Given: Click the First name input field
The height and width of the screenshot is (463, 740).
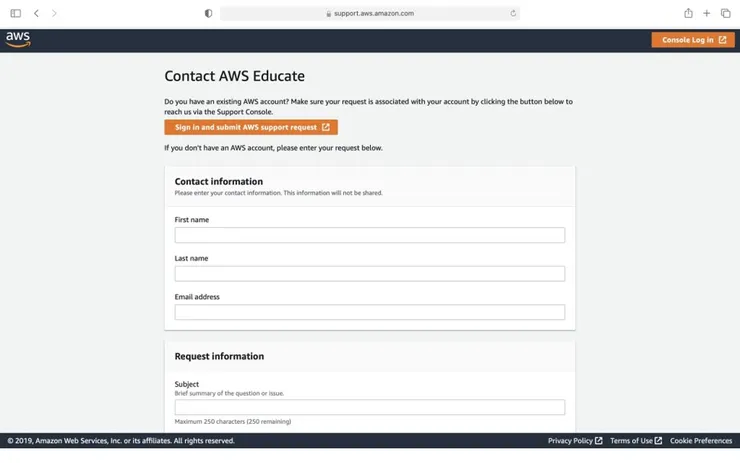Looking at the screenshot, I should pyautogui.click(x=369, y=235).
